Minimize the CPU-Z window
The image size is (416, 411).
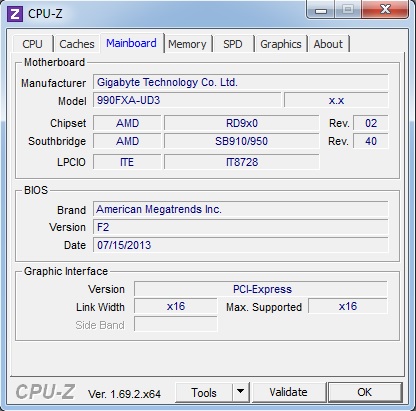tap(321, 10)
